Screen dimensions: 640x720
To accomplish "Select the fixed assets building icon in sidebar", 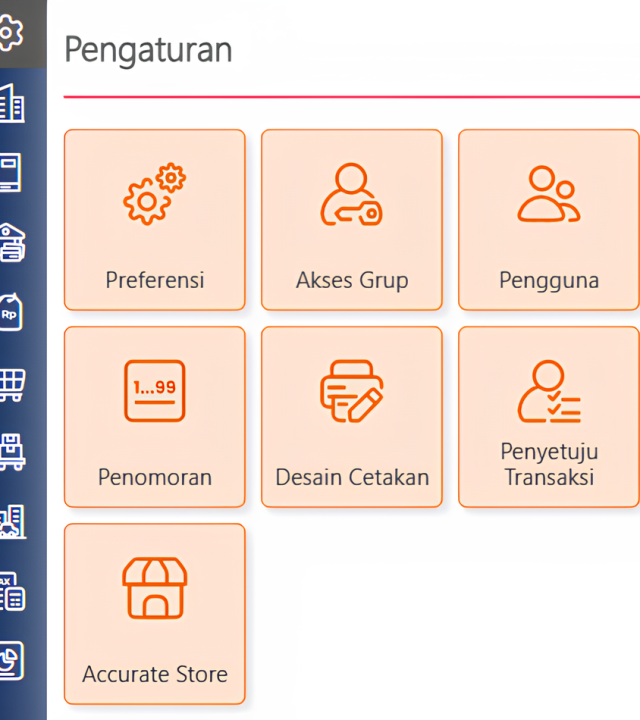I will tap(12, 522).
